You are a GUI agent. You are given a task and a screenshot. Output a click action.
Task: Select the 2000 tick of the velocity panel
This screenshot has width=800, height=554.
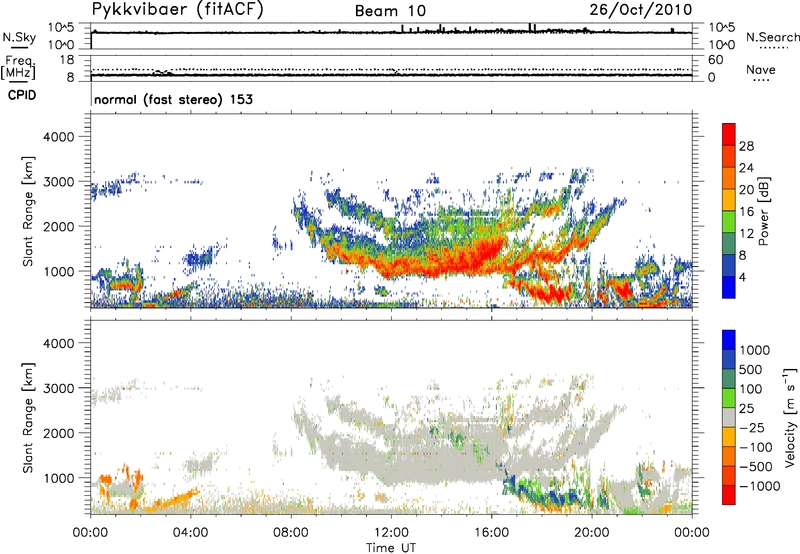pos(58,433)
